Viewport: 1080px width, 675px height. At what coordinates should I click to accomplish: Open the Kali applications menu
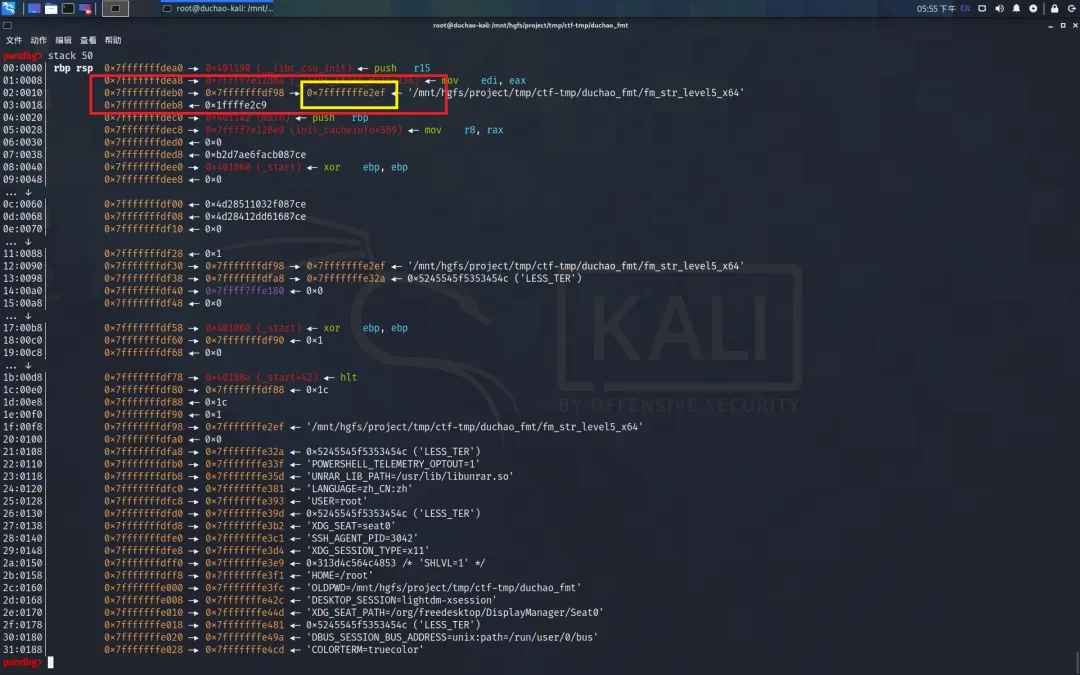tap(8, 8)
